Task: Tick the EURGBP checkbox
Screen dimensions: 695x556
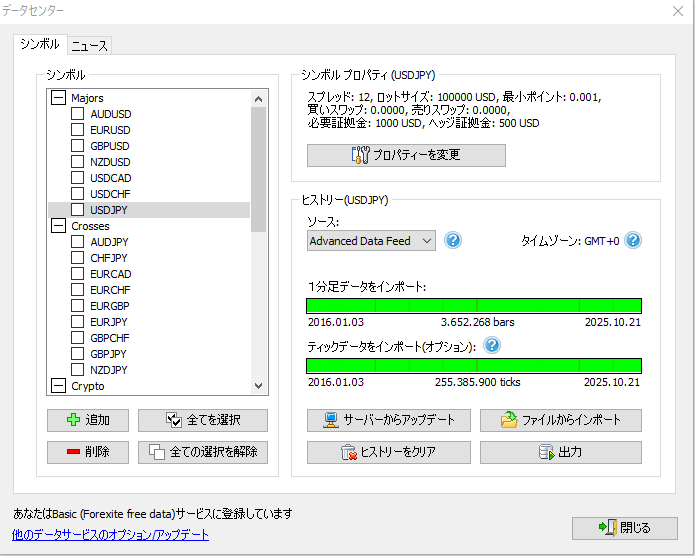Action: [x=78, y=305]
